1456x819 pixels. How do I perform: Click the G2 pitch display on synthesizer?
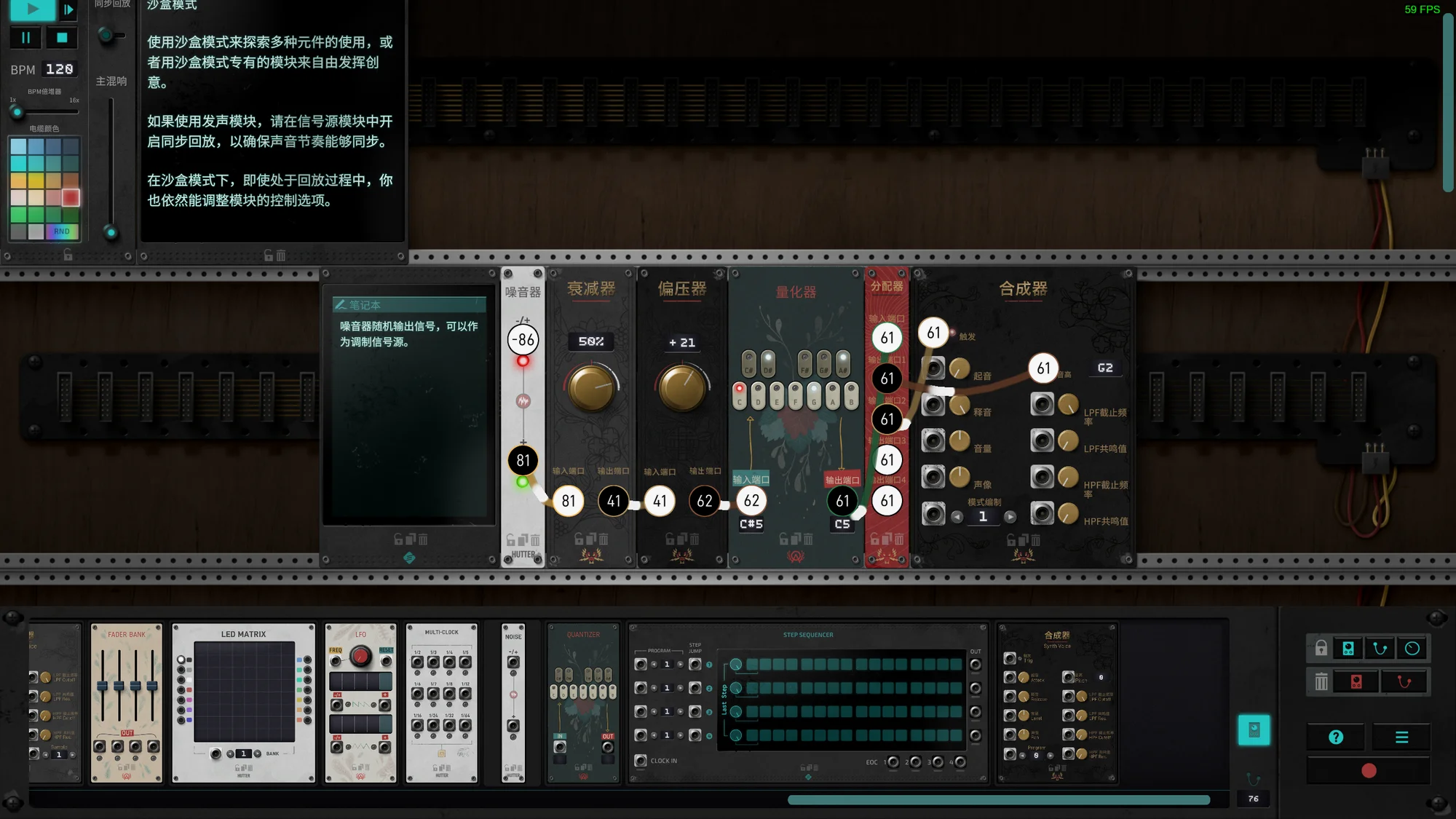[1105, 368]
